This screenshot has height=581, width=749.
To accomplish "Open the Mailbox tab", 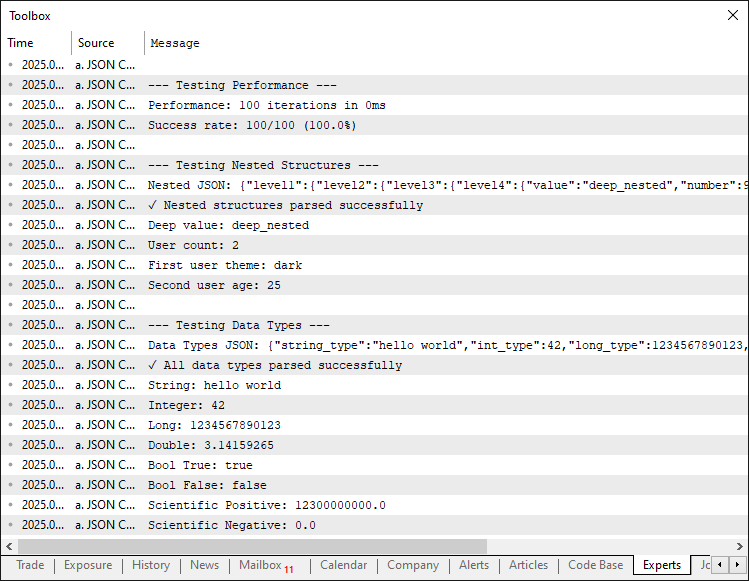I will 267,565.
